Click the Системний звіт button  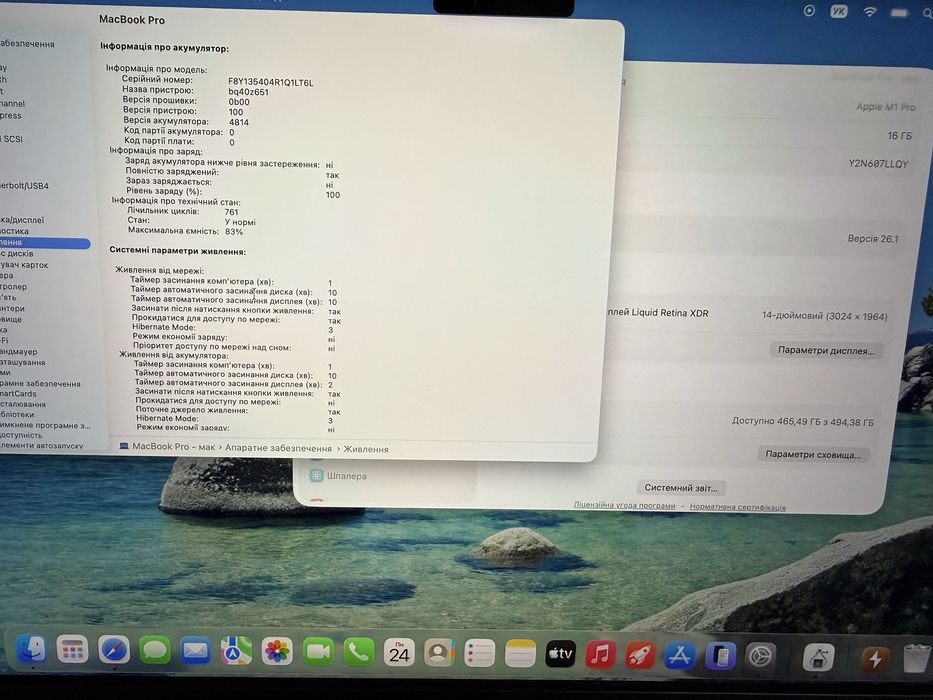click(x=681, y=488)
